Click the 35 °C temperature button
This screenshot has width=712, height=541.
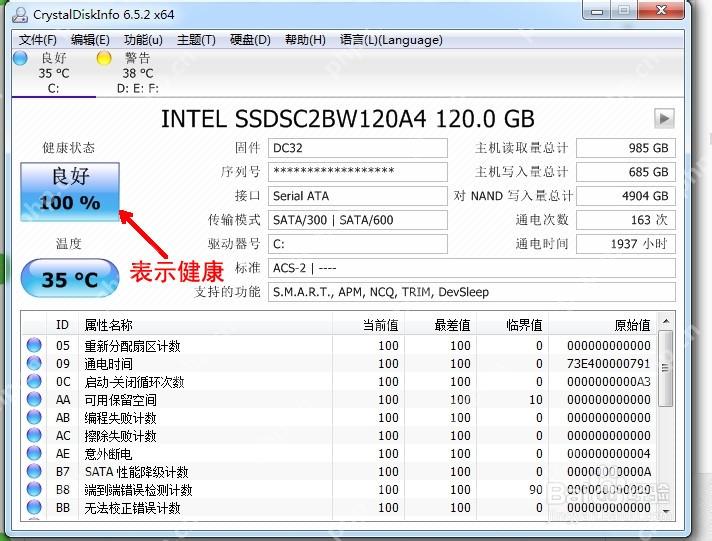tap(70, 278)
